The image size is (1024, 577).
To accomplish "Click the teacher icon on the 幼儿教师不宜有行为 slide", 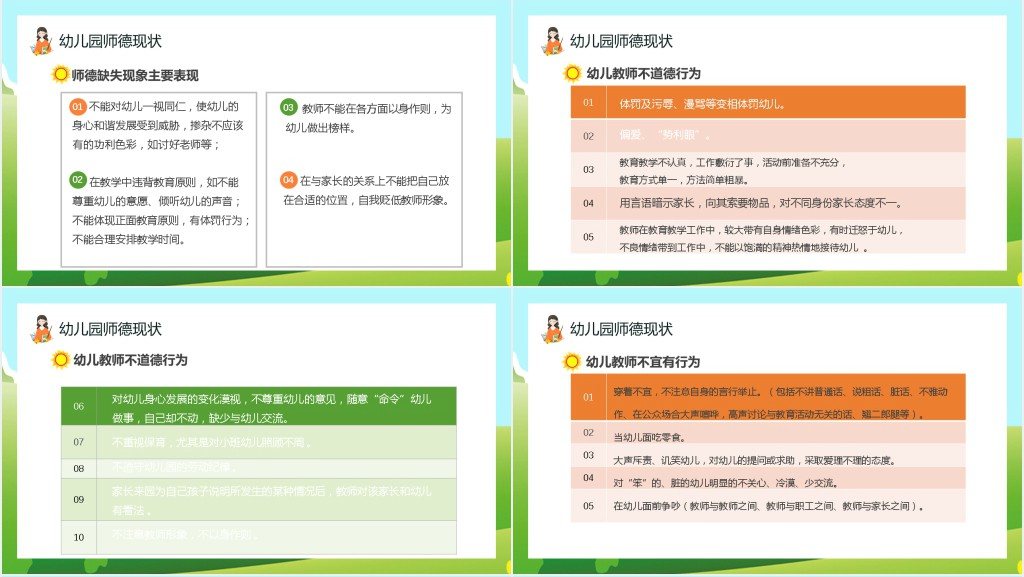I will [x=552, y=329].
